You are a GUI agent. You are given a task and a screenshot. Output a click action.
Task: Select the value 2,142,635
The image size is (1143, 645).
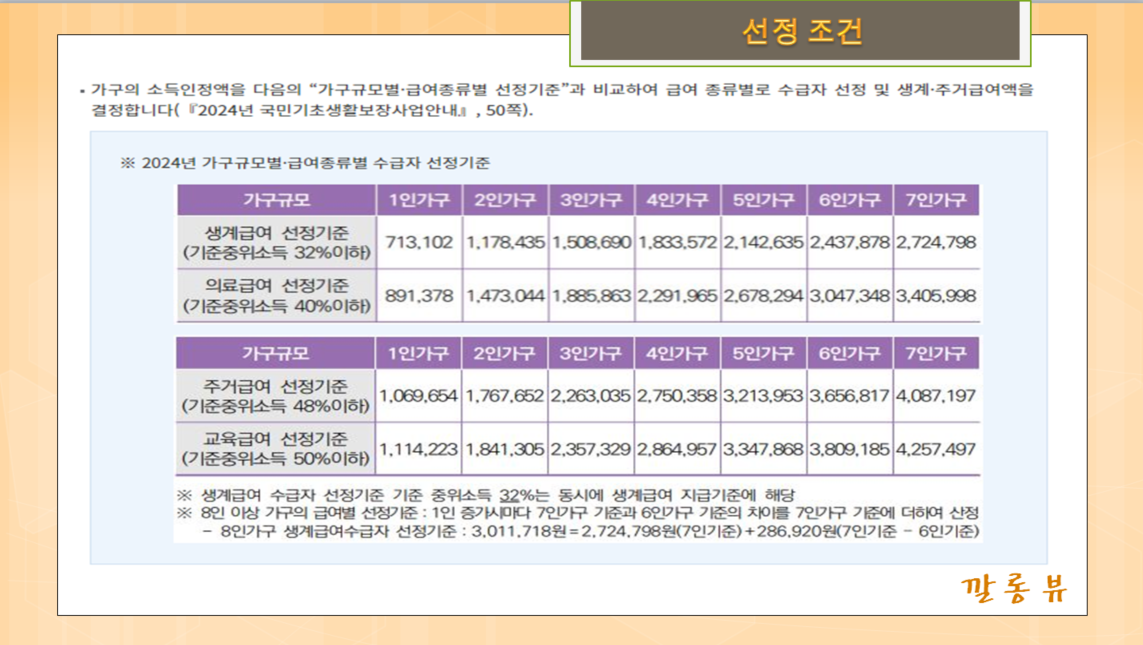click(763, 242)
